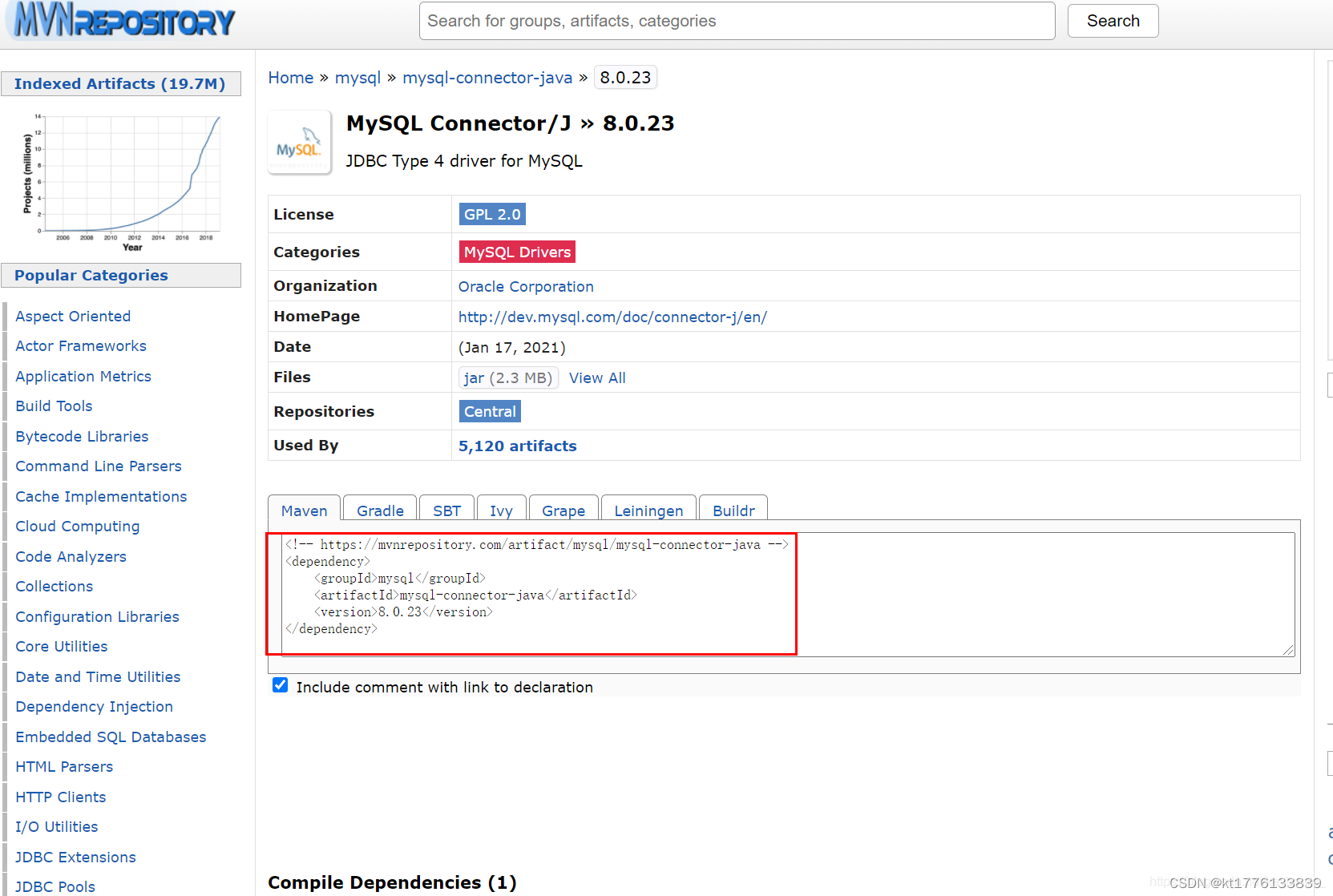
Task: Download the jar (2.3 MB) file
Action: 508,377
